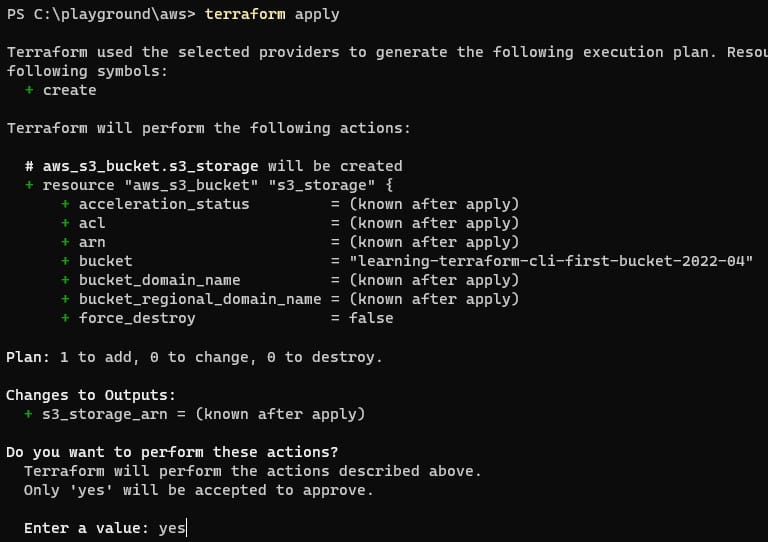Click the "bucket_domain_name" attribute
The width and height of the screenshot is (768, 542).
click(159, 280)
